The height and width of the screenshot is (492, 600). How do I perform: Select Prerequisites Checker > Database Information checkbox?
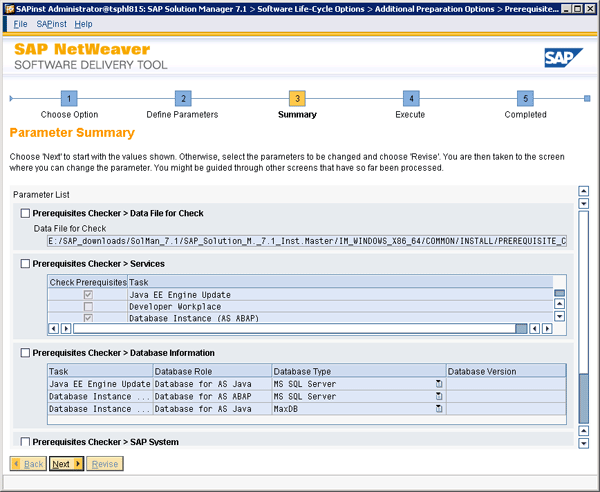click(x=26, y=353)
